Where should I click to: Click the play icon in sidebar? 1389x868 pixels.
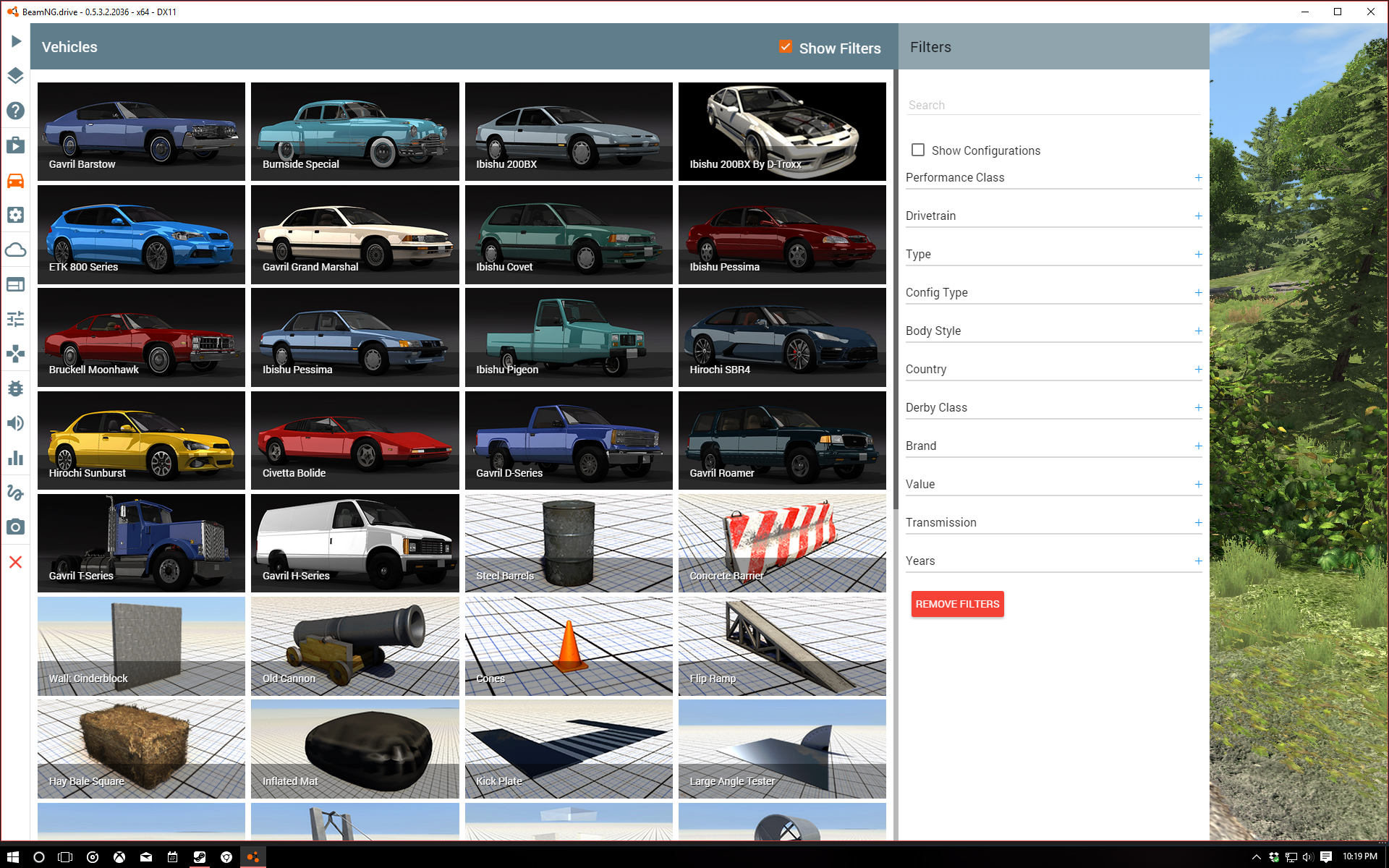pyautogui.click(x=16, y=41)
